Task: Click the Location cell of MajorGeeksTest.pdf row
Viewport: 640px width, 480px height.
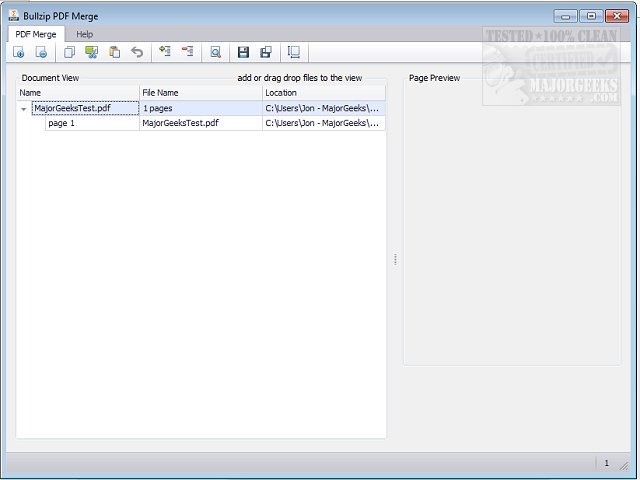Action: tap(322, 108)
